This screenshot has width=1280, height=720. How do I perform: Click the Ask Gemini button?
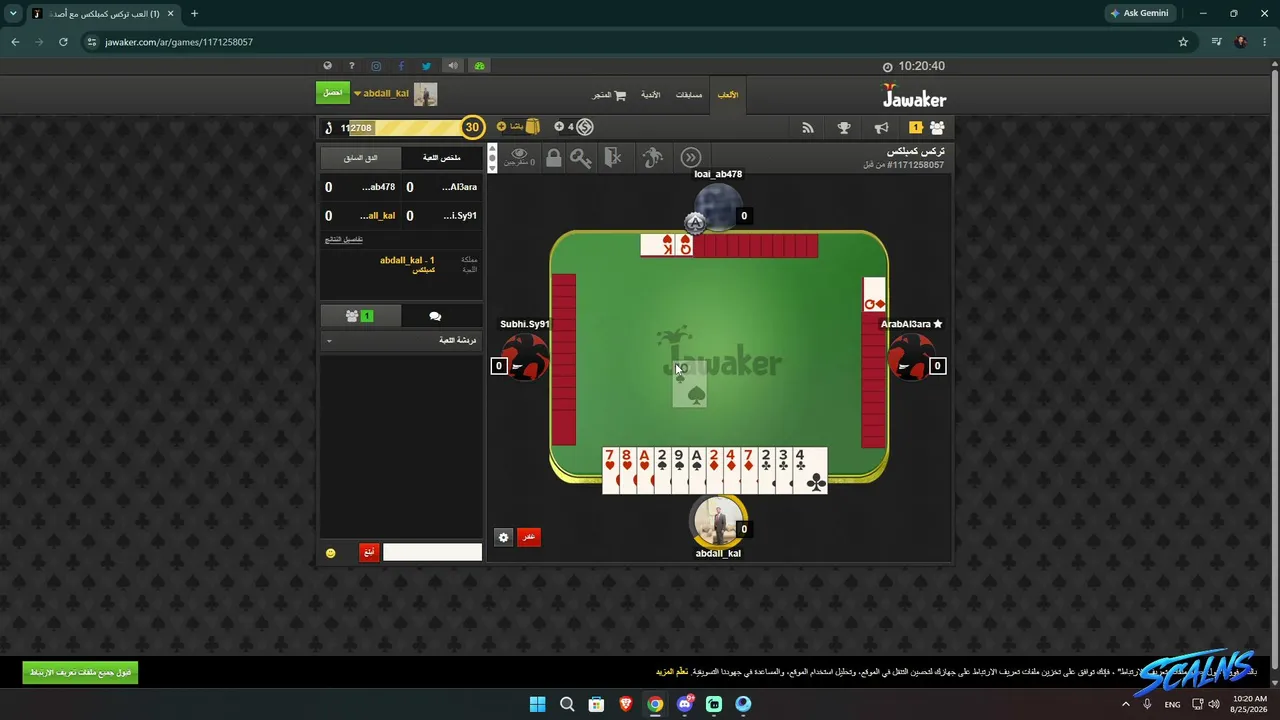[1139, 13]
